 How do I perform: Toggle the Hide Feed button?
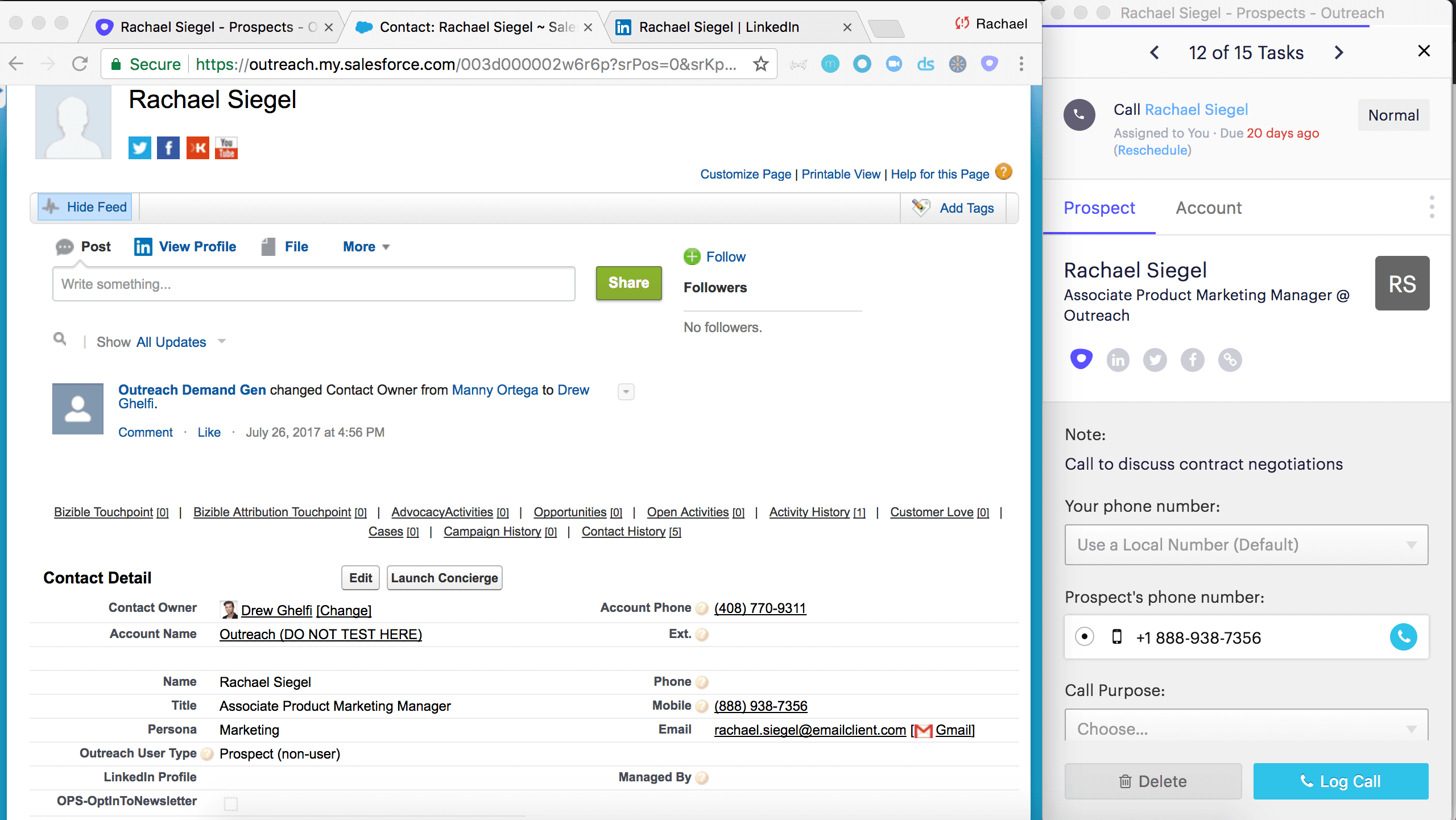point(85,207)
